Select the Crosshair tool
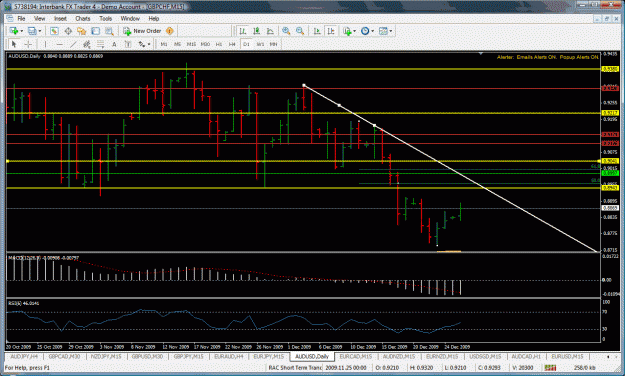Screen dimensions: 625x376 pos(28,44)
